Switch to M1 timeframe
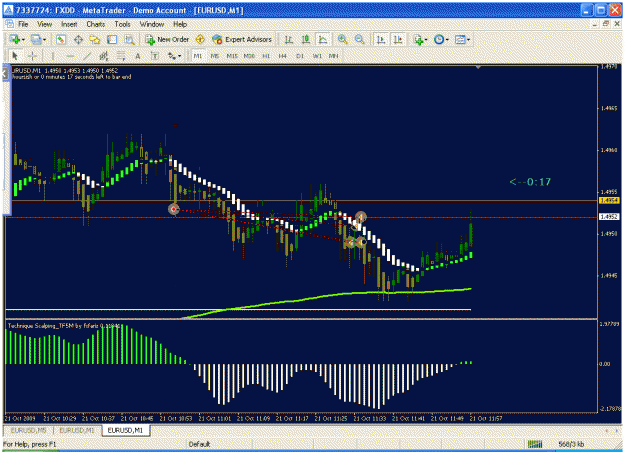This screenshot has width=625, height=452. click(x=198, y=56)
